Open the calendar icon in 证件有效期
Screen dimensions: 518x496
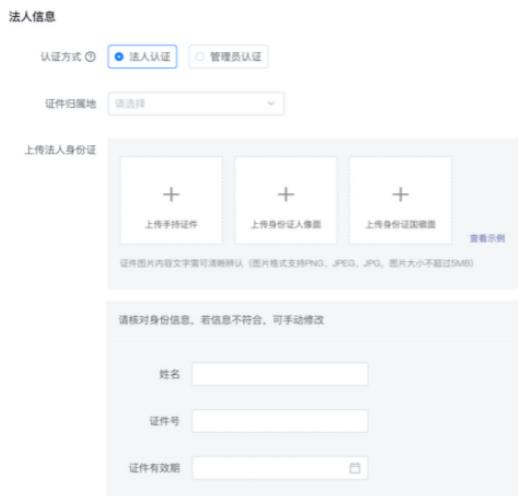[355, 468]
